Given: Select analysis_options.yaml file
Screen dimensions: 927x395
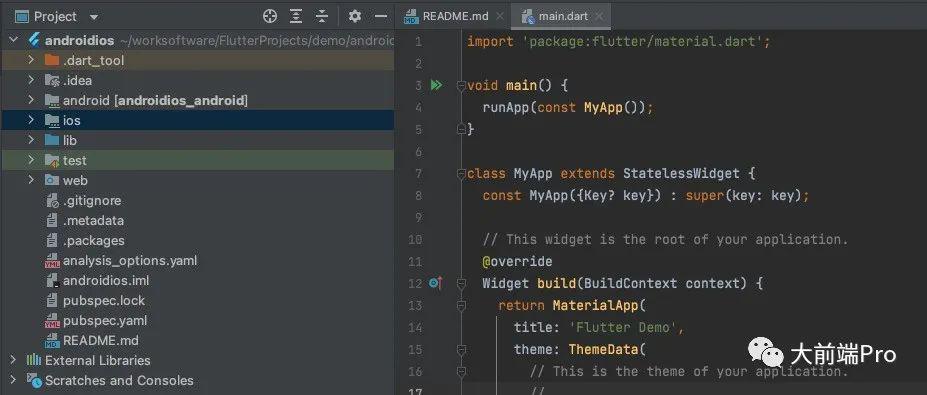Looking at the screenshot, I should click(x=130, y=261).
